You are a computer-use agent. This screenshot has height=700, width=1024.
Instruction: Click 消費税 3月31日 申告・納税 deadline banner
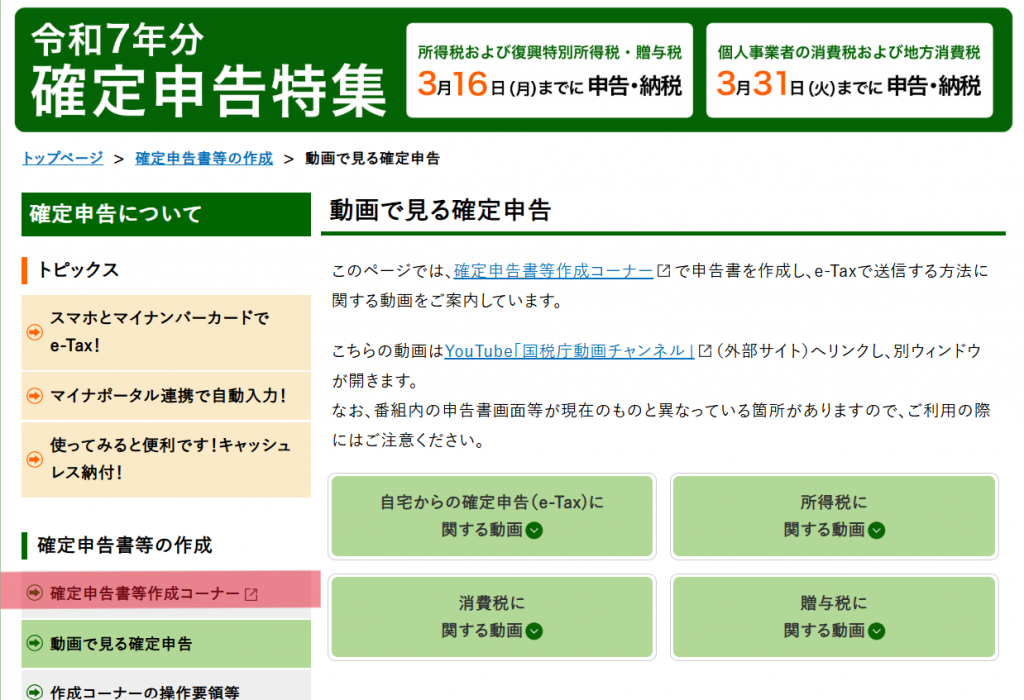pos(848,70)
